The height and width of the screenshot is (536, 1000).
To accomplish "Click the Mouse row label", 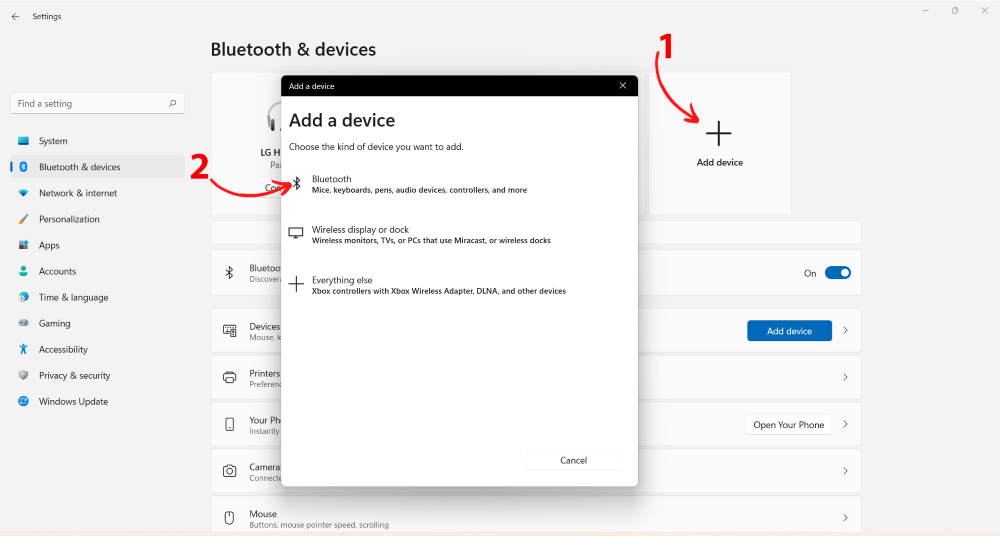I will point(263,514).
